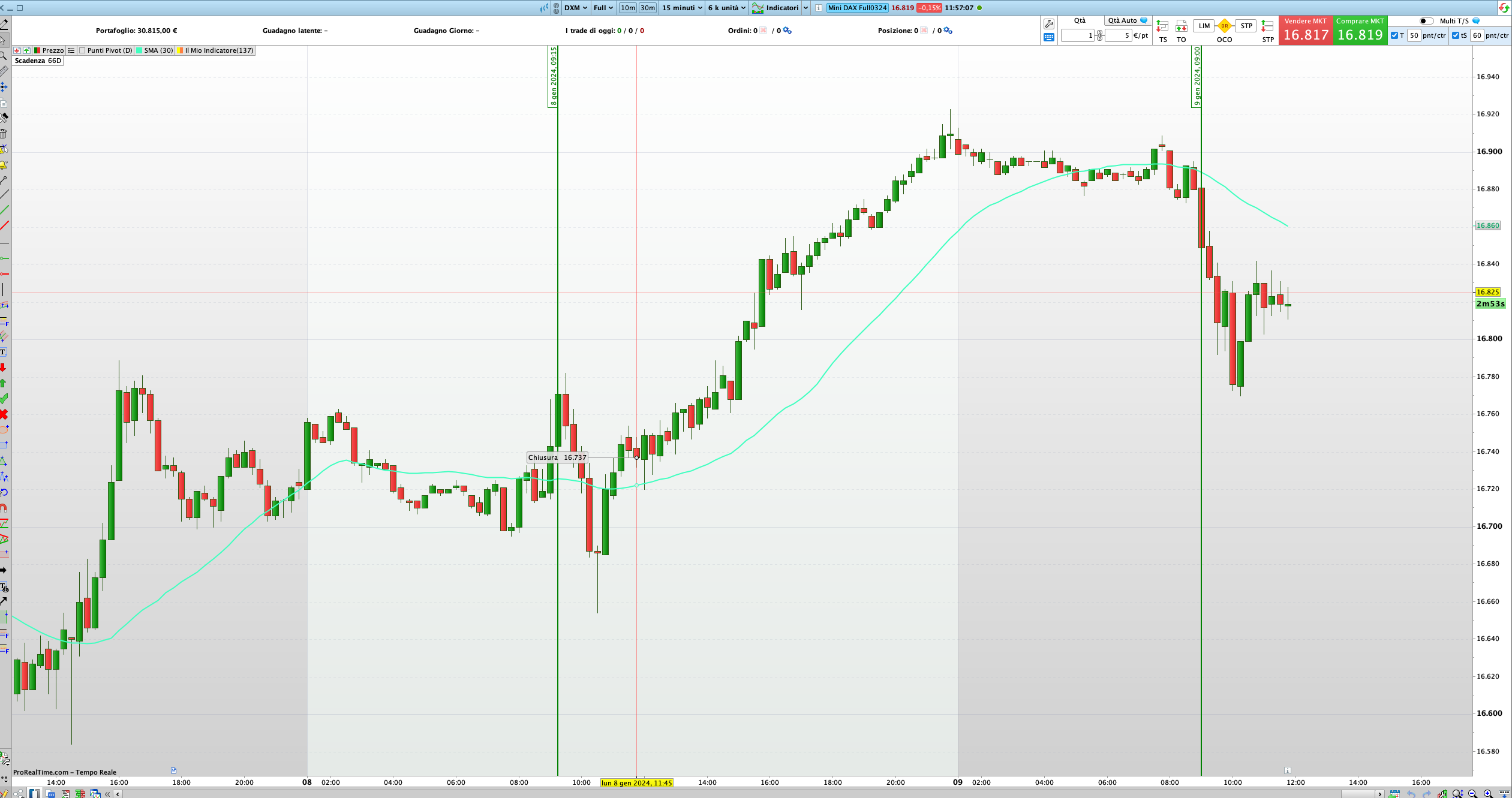Click the blue keyboard shortcut icon
Screen dimensions: 1512x798
click(x=1048, y=37)
